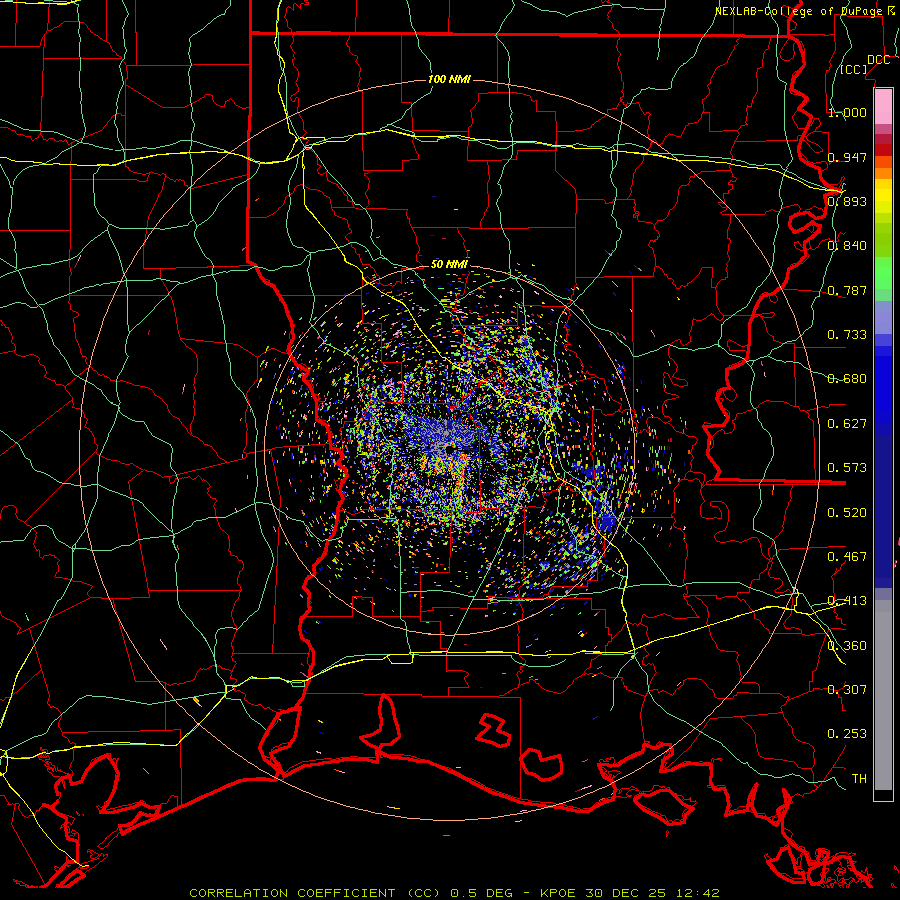Pick the 0.787 scale label
The width and height of the screenshot is (900, 900).
pyautogui.click(x=847, y=290)
